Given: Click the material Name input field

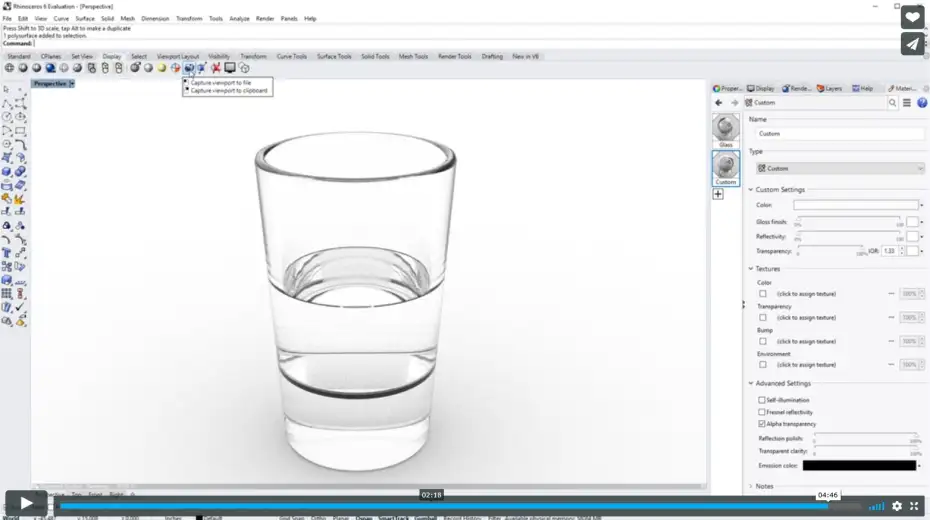Looking at the screenshot, I should 839,134.
